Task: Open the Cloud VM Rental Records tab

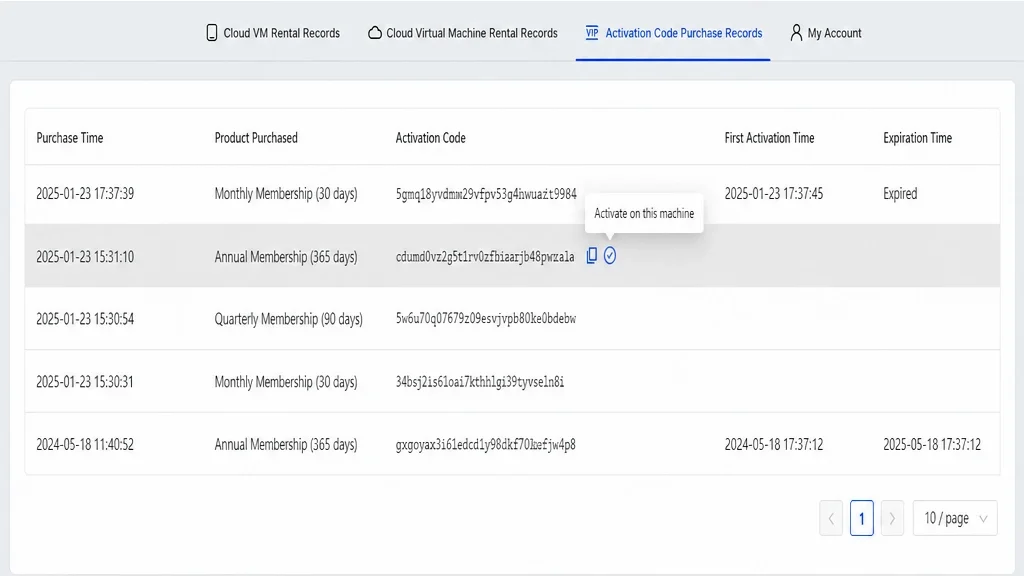Action: 273,33
